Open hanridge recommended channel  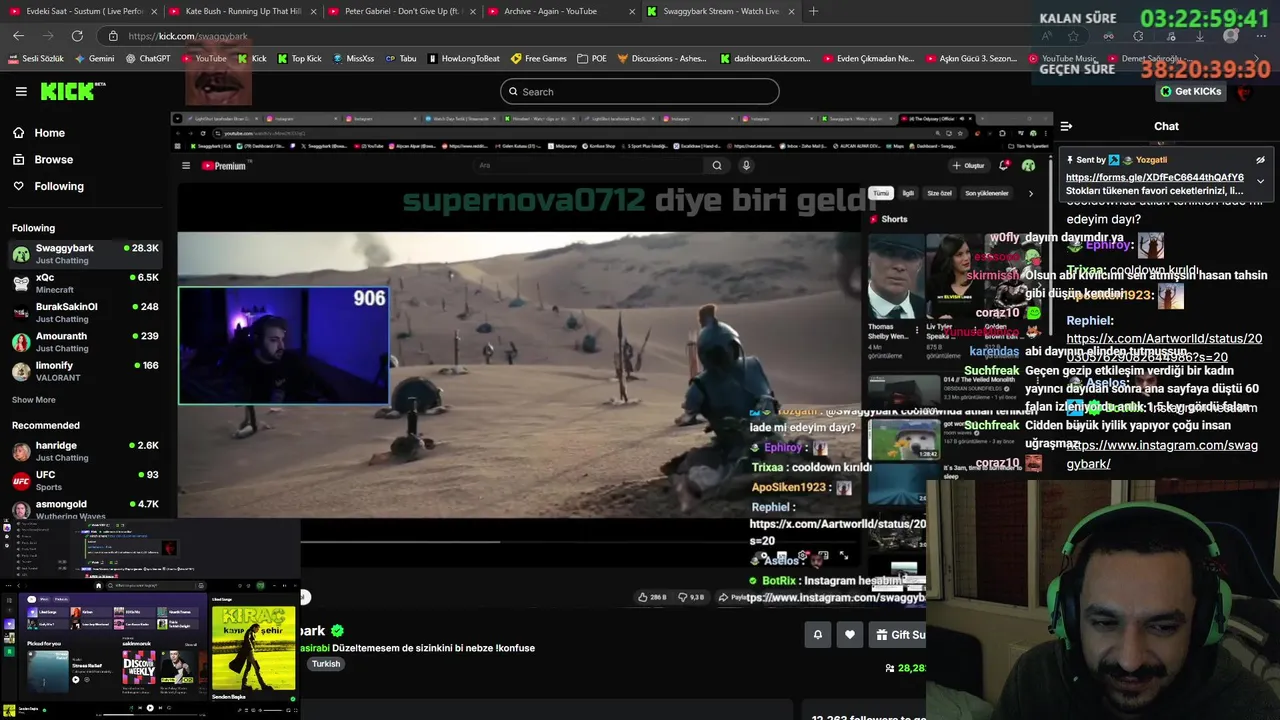[85, 451]
